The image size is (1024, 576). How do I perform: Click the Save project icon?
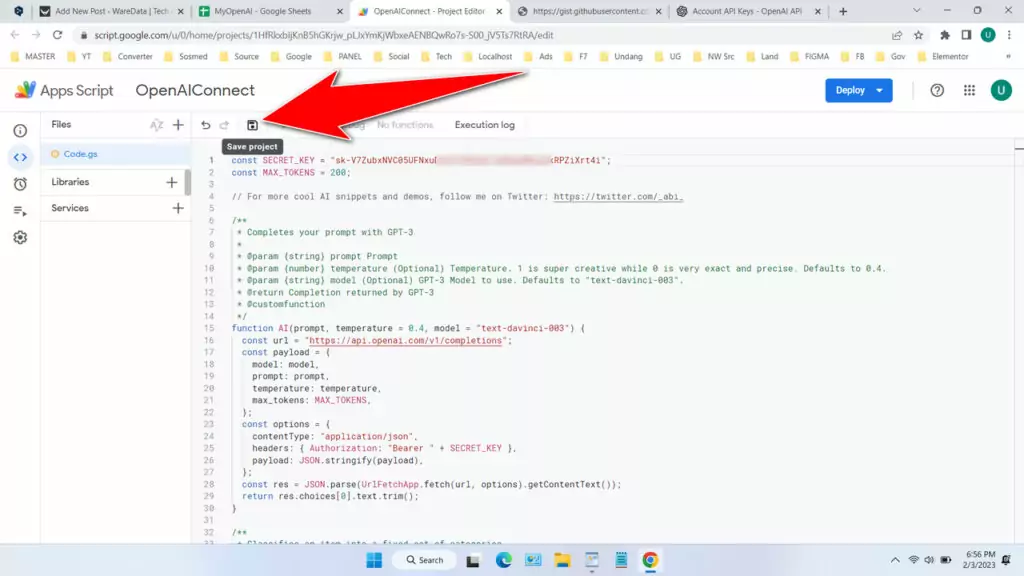pos(252,125)
